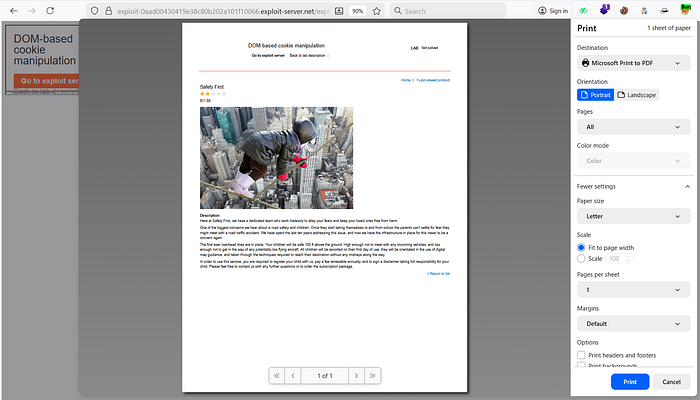This screenshot has height=400, width=700.
Task: Open the Color mode dropdown
Action: (x=633, y=161)
